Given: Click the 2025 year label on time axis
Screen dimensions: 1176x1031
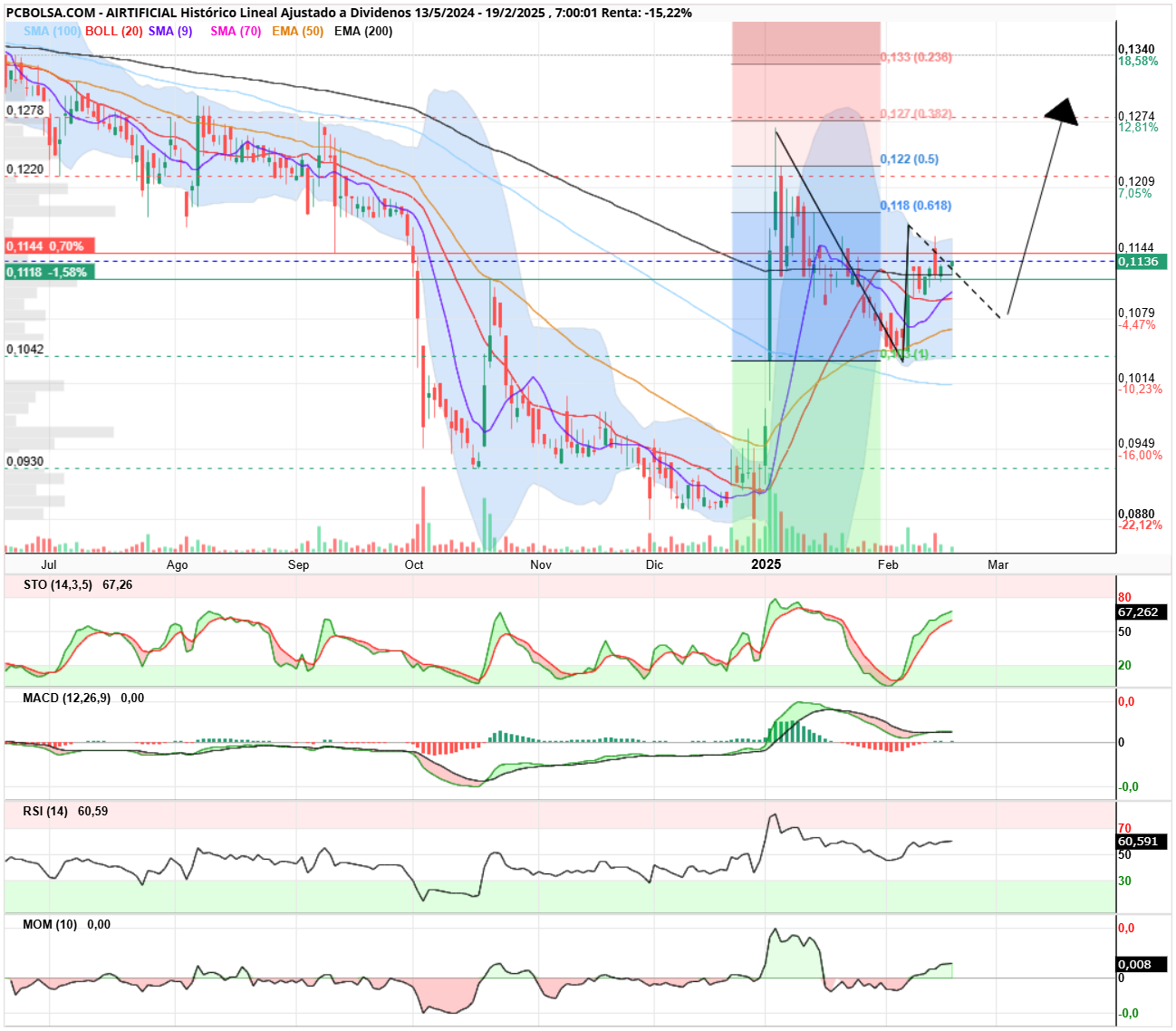Looking at the screenshot, I should [x=766, y=564].
